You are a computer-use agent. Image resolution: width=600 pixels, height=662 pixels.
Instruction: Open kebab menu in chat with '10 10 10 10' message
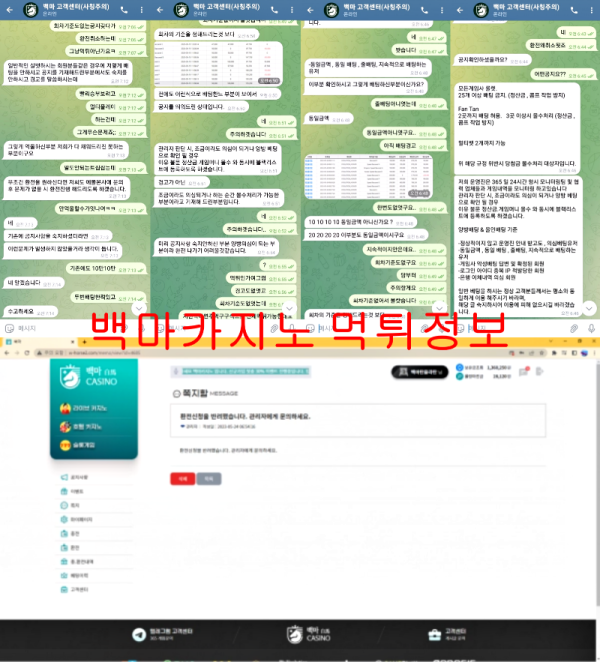tap(442, 10)
